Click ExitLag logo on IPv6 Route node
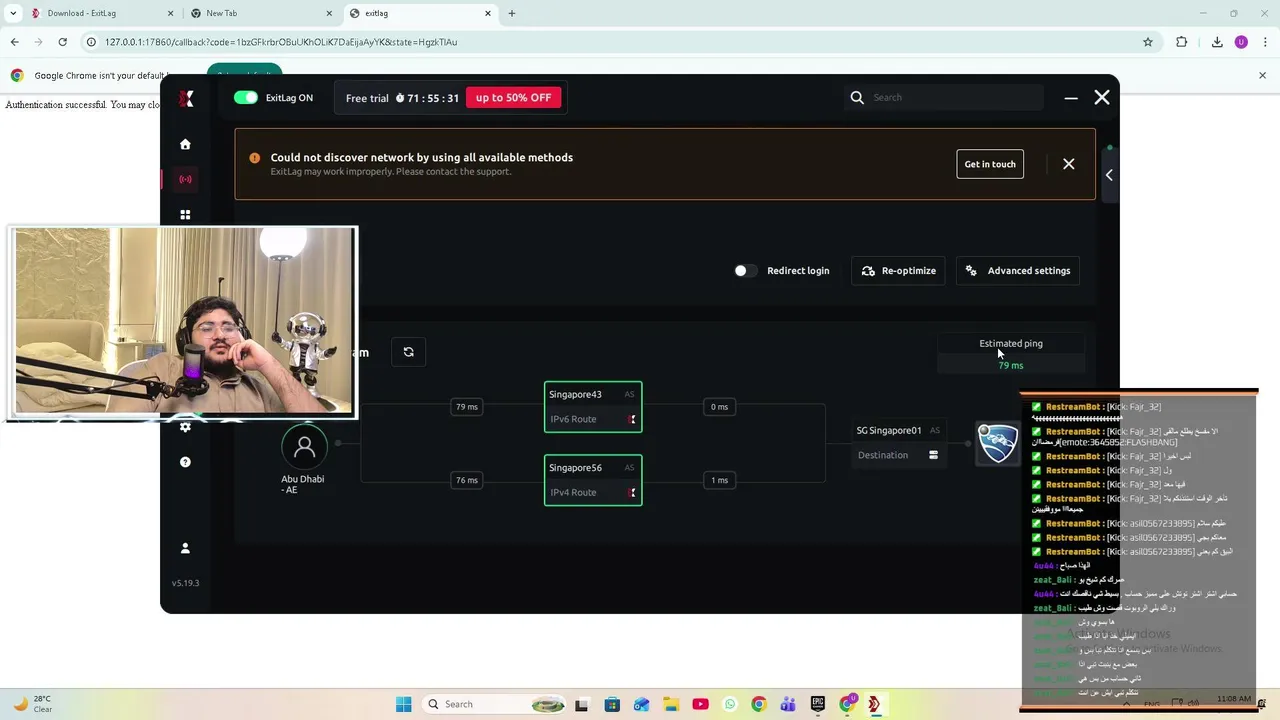 pos(632,419)
